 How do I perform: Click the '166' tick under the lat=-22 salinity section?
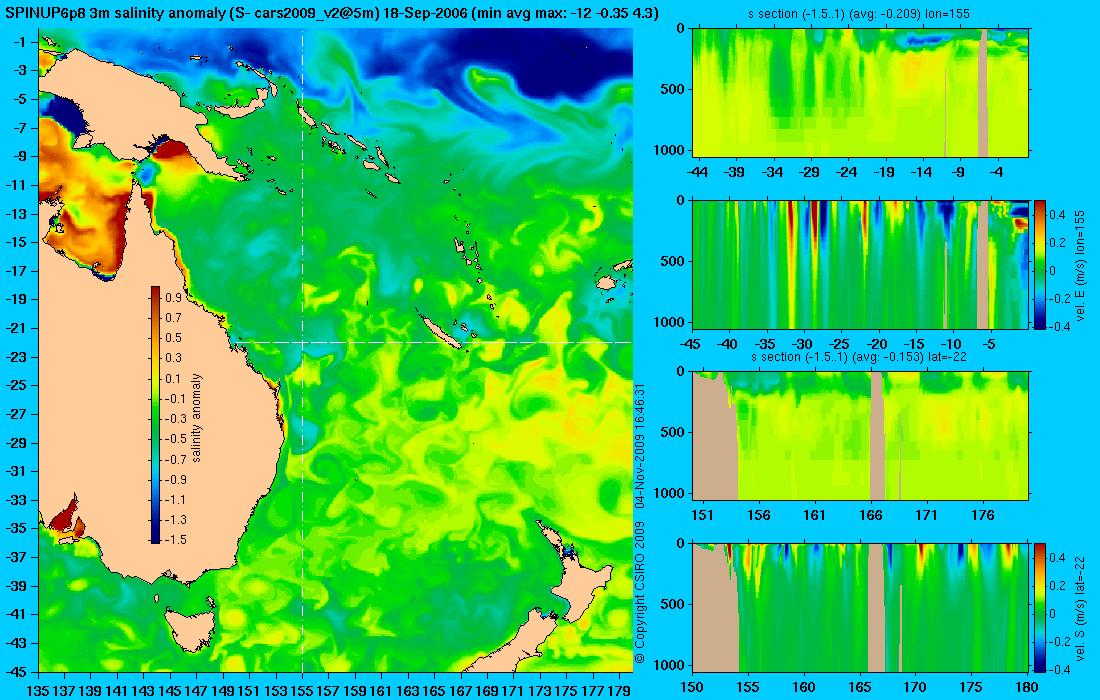pyautogui.click(x=871, y=516)
